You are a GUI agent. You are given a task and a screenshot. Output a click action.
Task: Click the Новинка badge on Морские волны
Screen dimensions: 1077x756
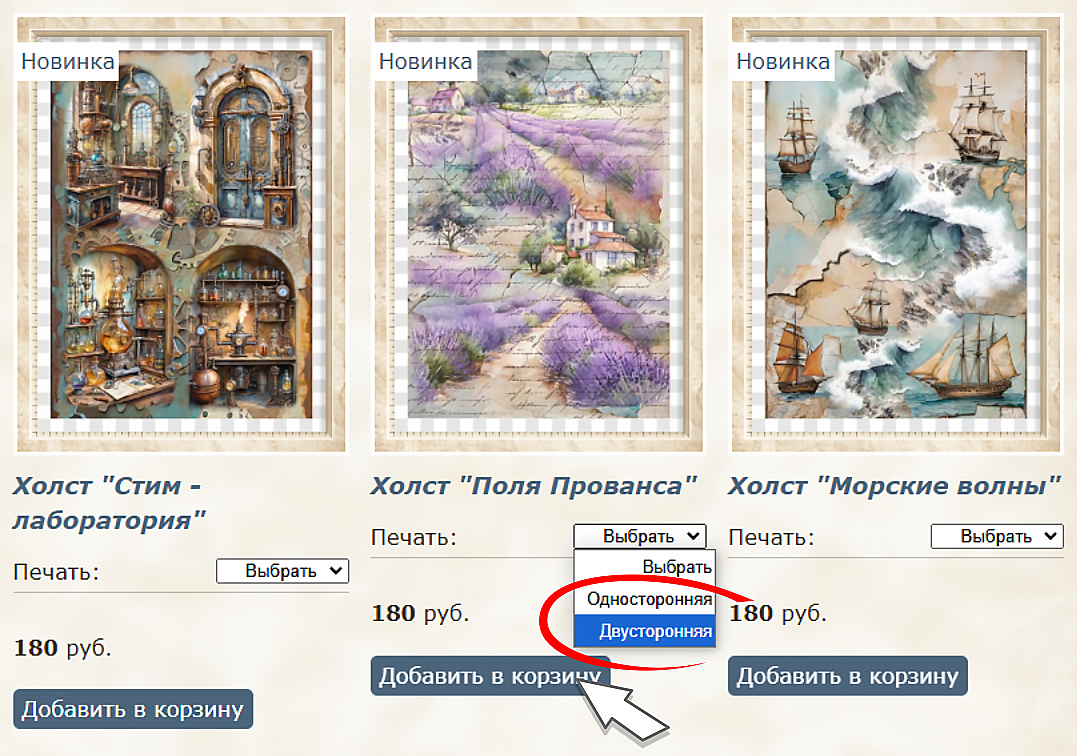click(783, 62)
